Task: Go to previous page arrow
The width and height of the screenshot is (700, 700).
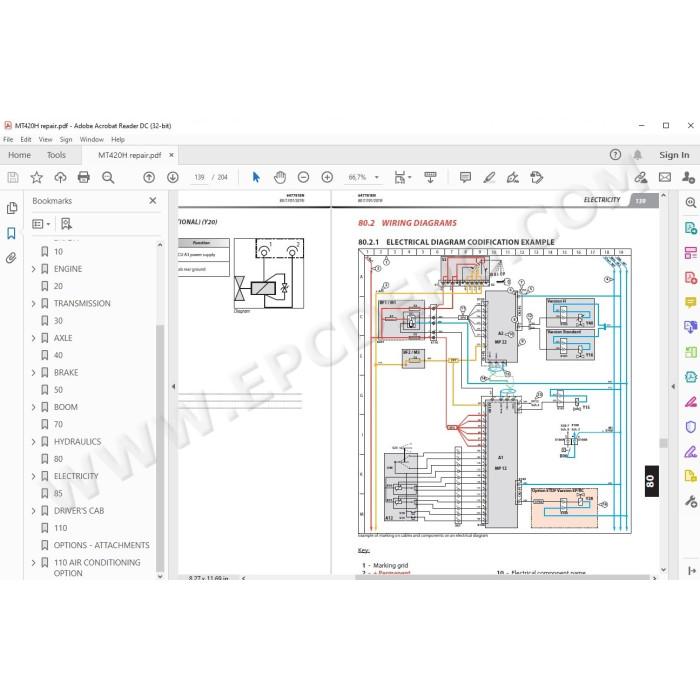Action: coord(149,177)
